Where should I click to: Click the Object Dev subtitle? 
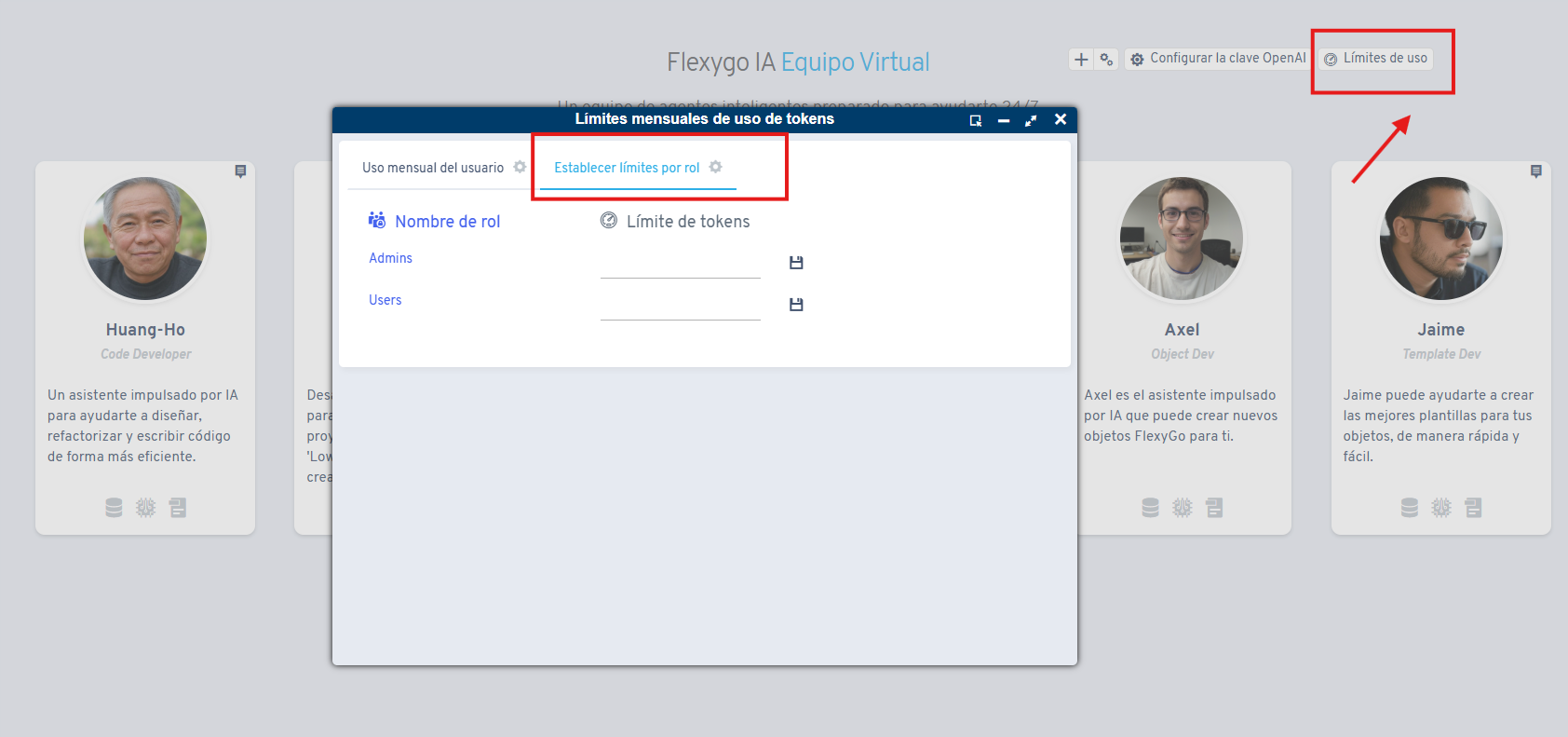point(1183,354)
